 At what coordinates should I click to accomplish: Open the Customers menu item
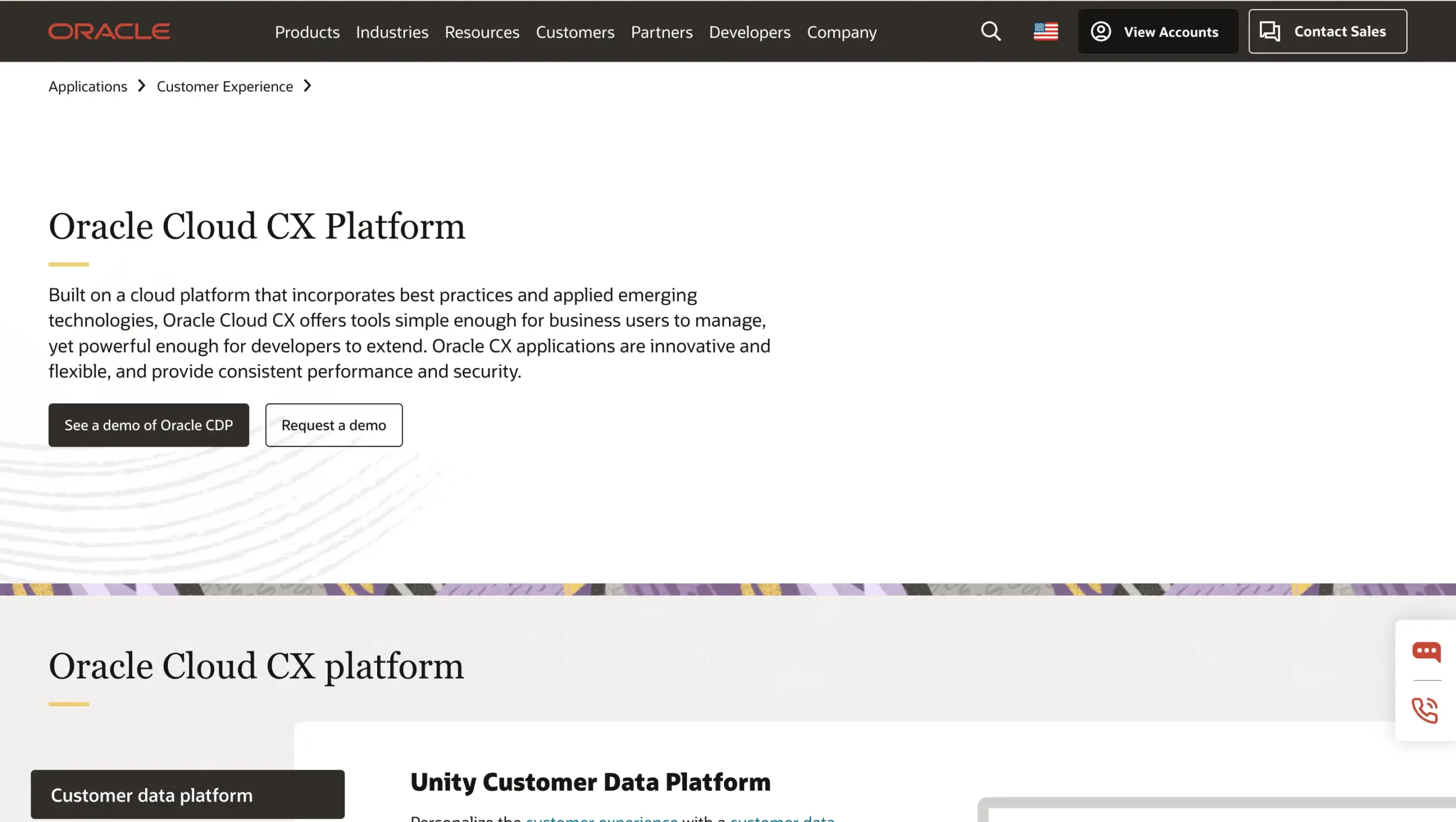click(575, 32)
